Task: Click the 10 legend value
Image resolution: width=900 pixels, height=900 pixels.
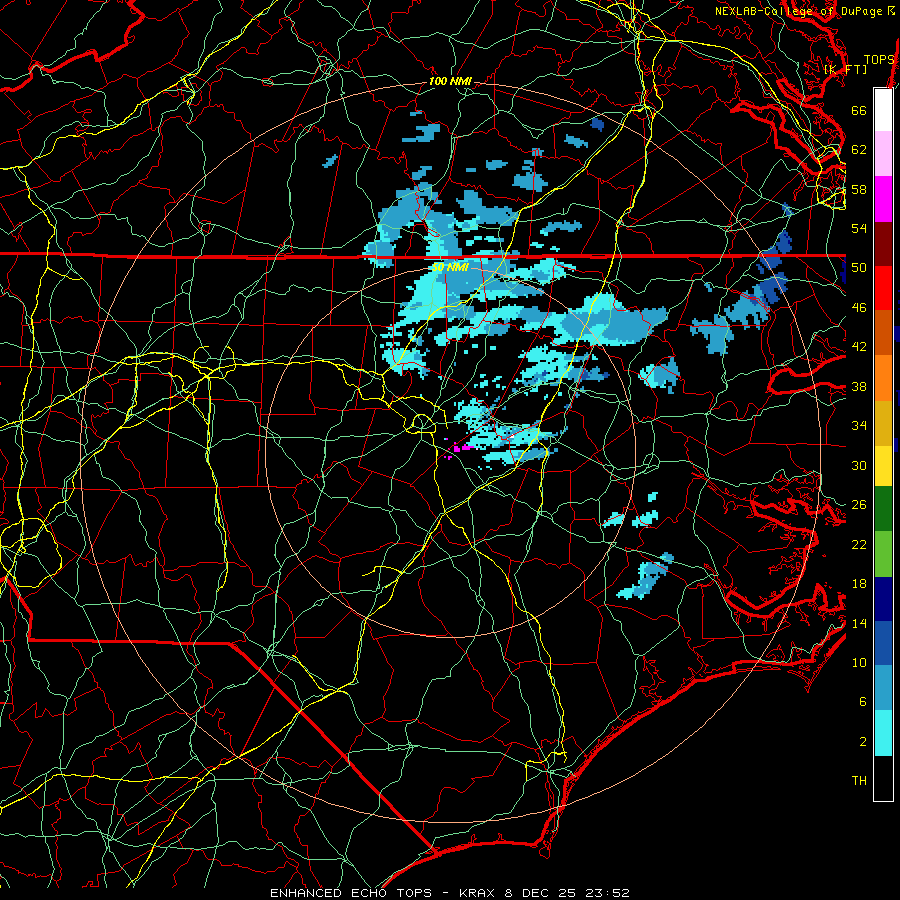Action: pos(859,662)
